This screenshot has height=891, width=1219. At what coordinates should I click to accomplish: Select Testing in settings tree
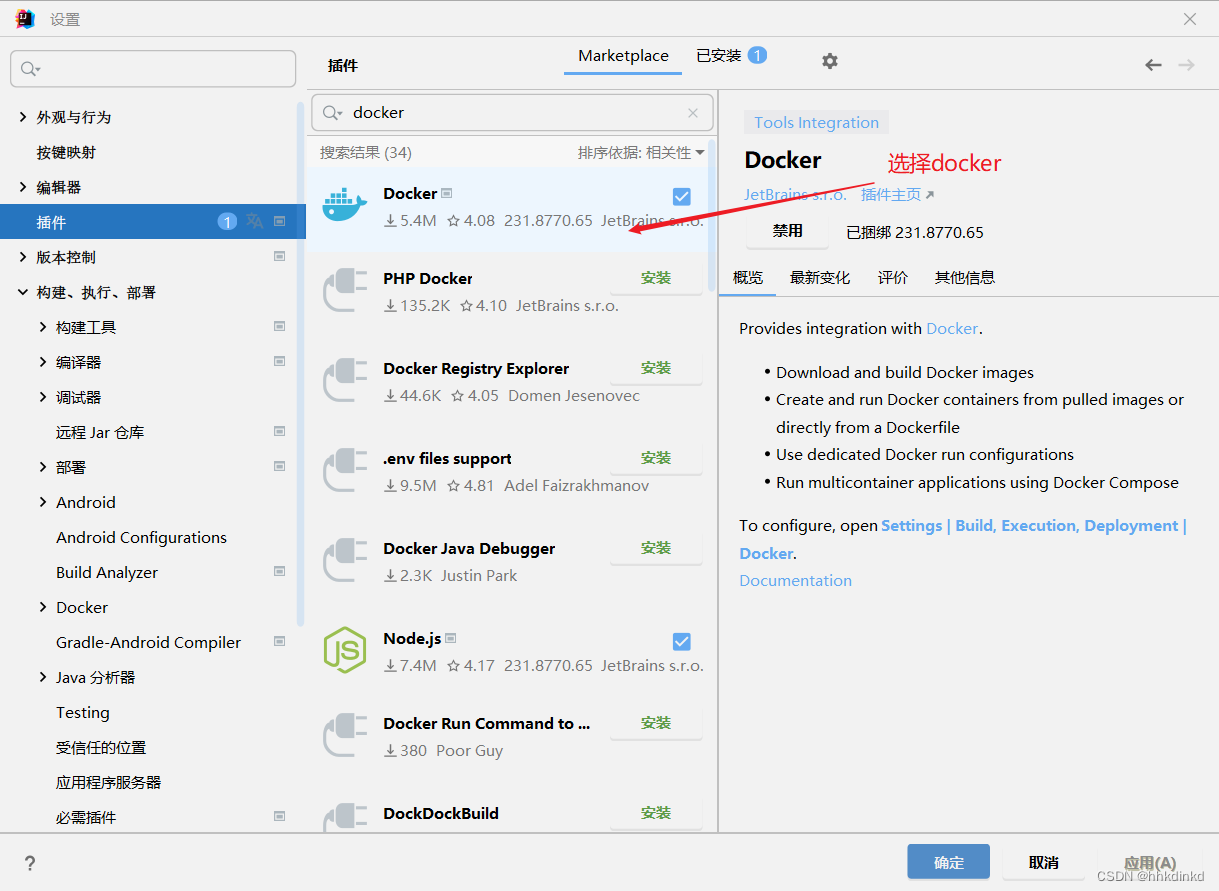coord(83,712)
